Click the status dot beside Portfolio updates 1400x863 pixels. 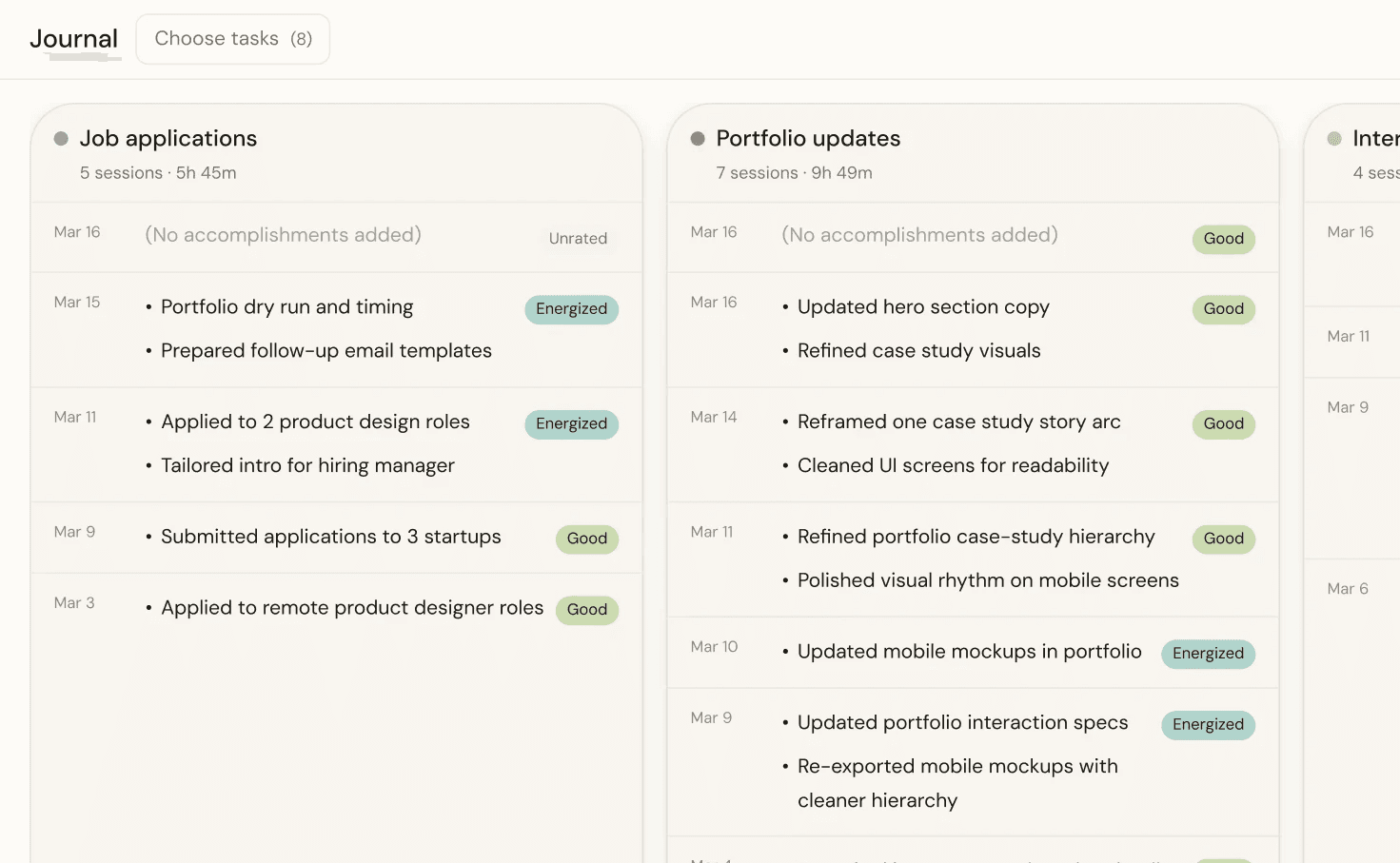pyautogui.click(x=698, y=139)
